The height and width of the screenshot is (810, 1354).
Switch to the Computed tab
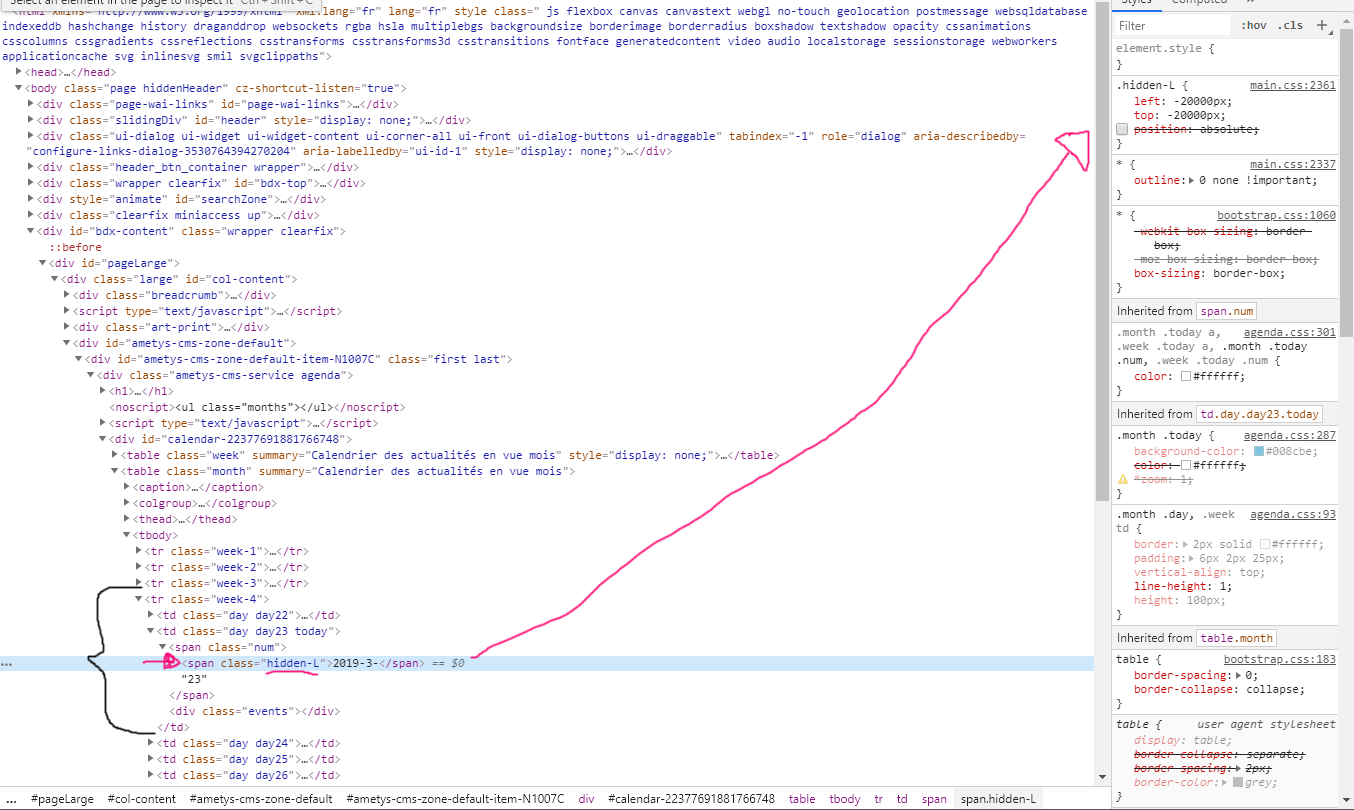[1199, 2]
